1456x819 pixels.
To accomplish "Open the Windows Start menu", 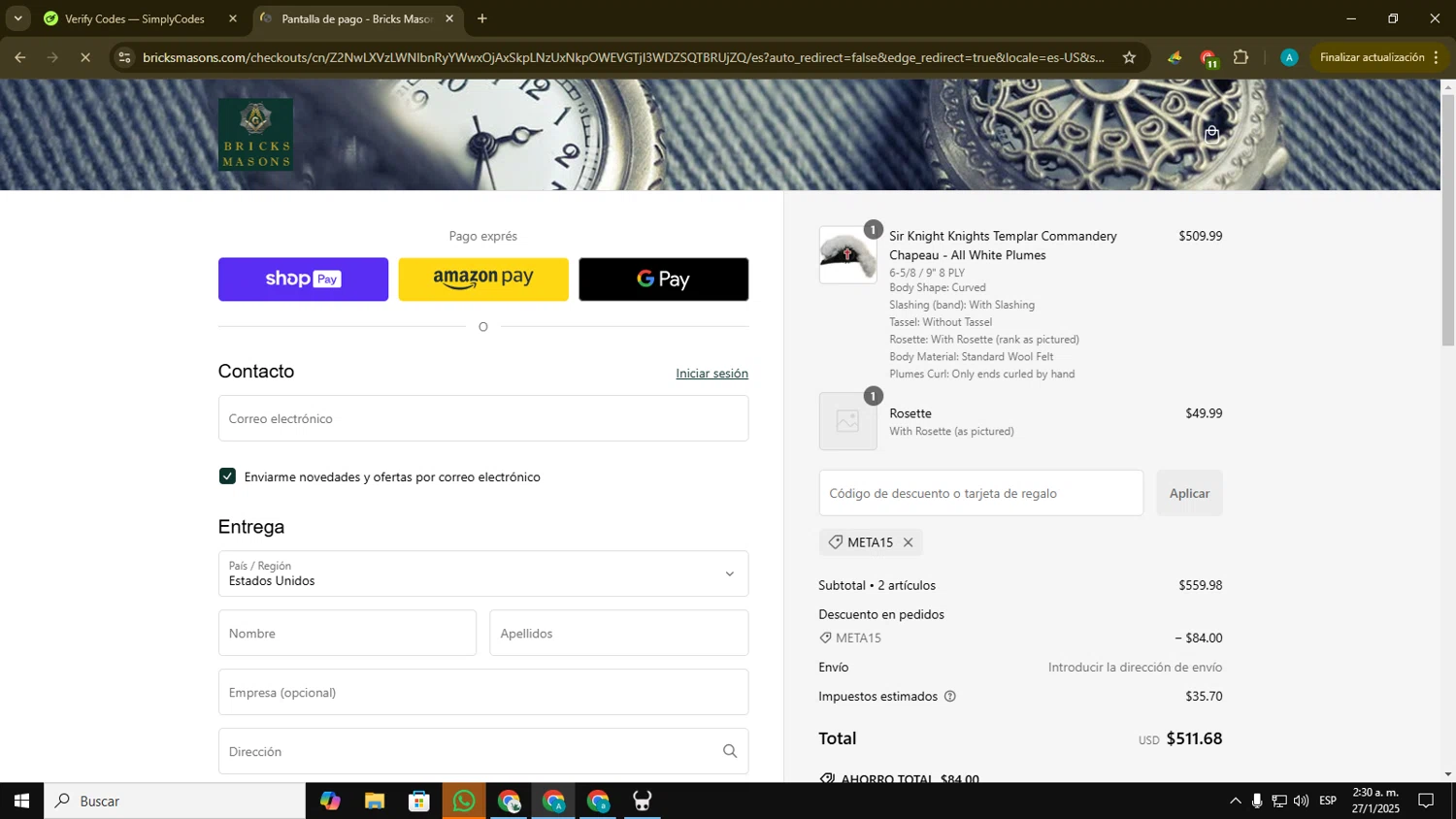I will (21, 801).
